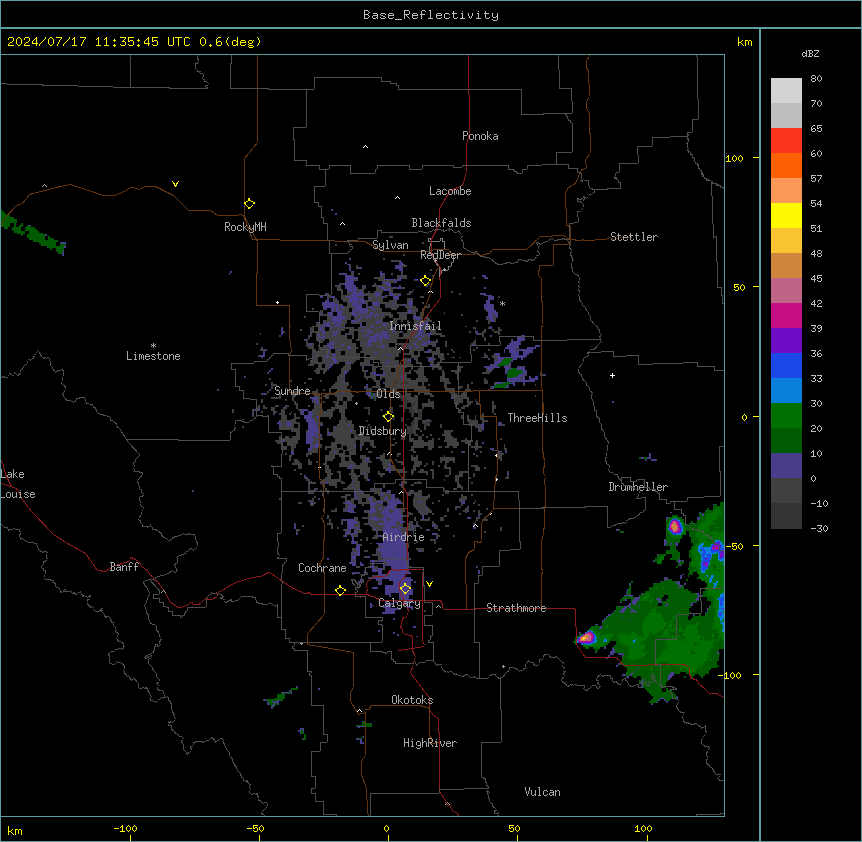
Task: Click the yellow V marker northeast of Calgary
Action: point(429,584)
